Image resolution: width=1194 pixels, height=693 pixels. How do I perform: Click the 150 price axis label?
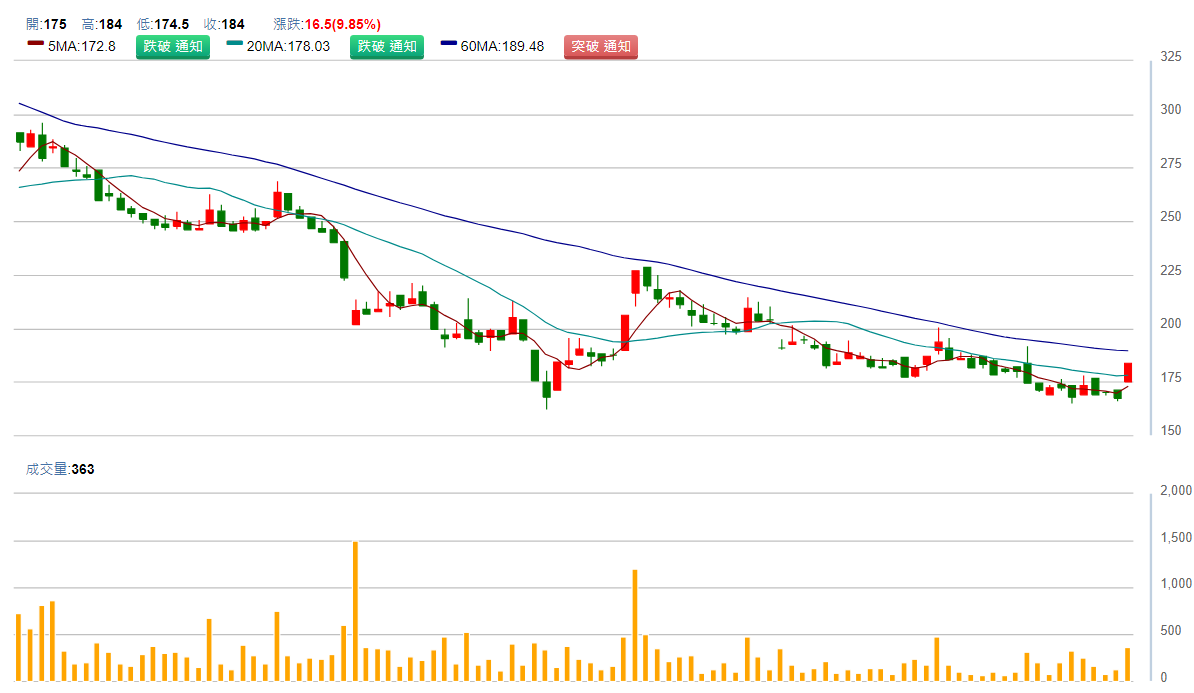point(1170,430)
